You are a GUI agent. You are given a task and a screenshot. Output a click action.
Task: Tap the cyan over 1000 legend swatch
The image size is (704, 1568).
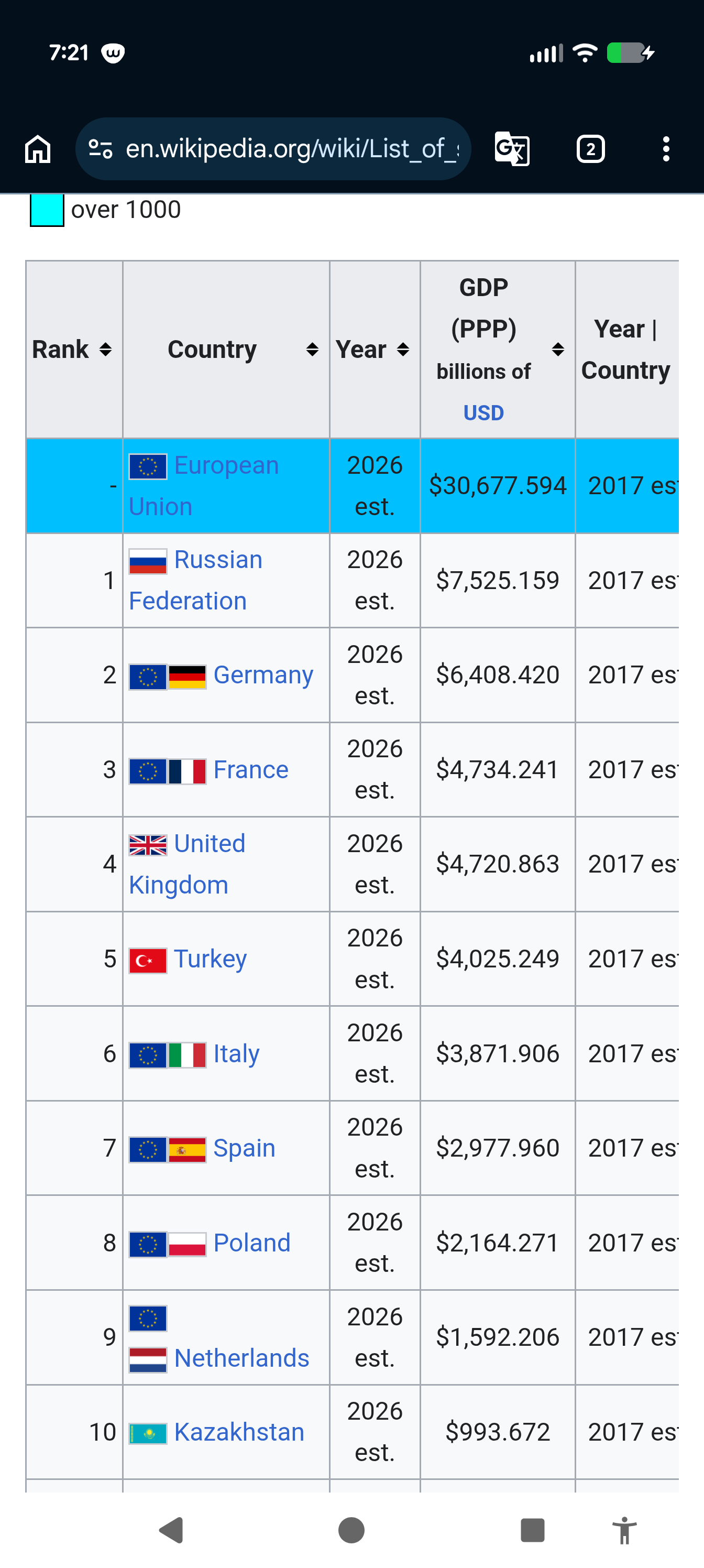47,210
